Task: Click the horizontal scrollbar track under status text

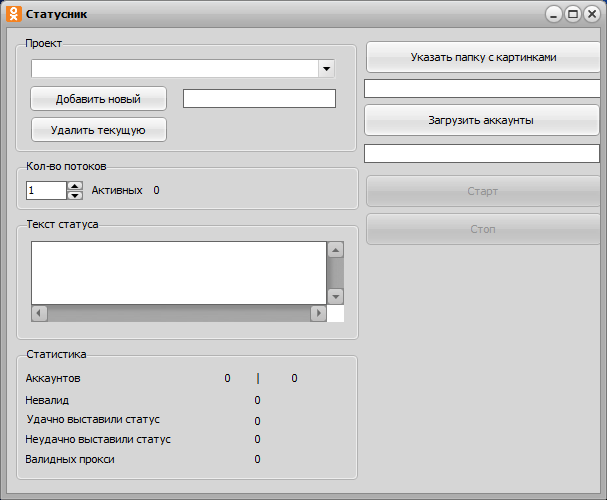Action: [x=178, y=313]
